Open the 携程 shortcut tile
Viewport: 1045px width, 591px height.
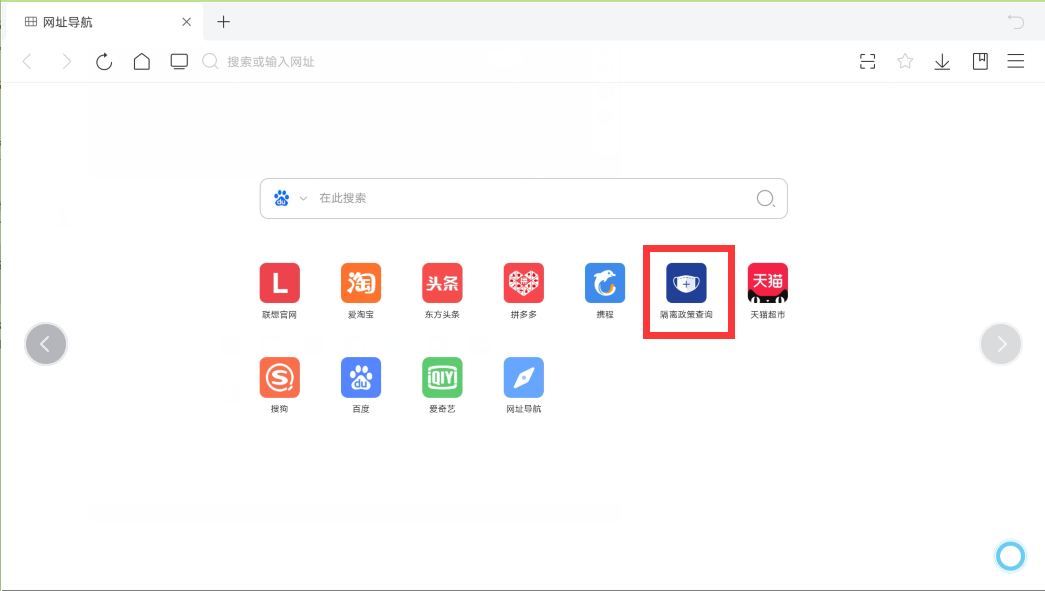[x=604, y=291]
